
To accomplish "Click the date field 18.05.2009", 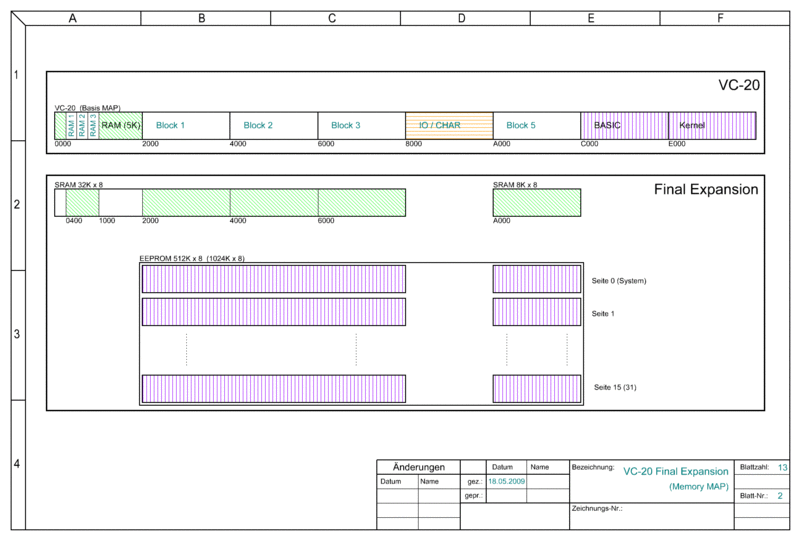I will [506, 481].
